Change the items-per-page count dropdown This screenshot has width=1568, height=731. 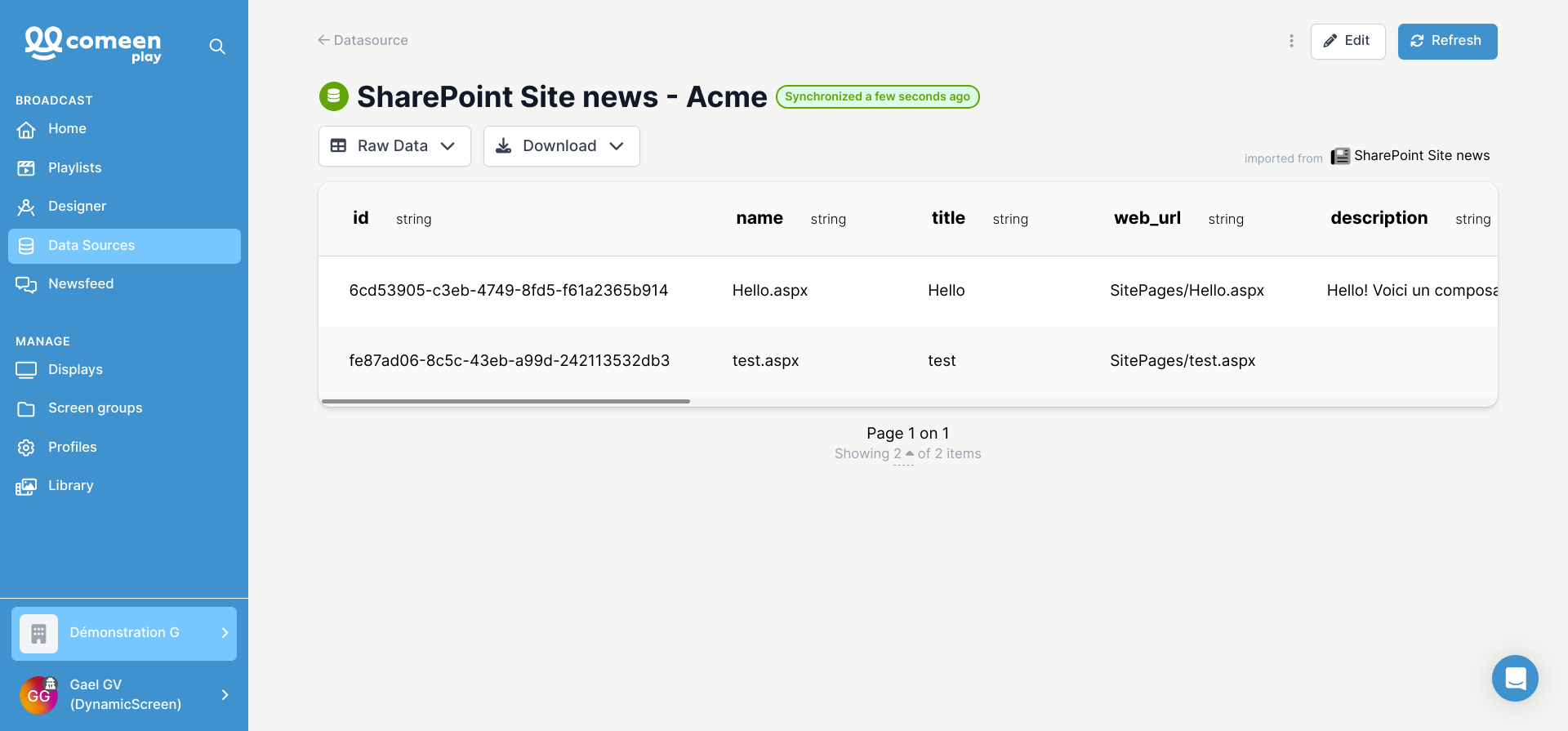(903, 454)
